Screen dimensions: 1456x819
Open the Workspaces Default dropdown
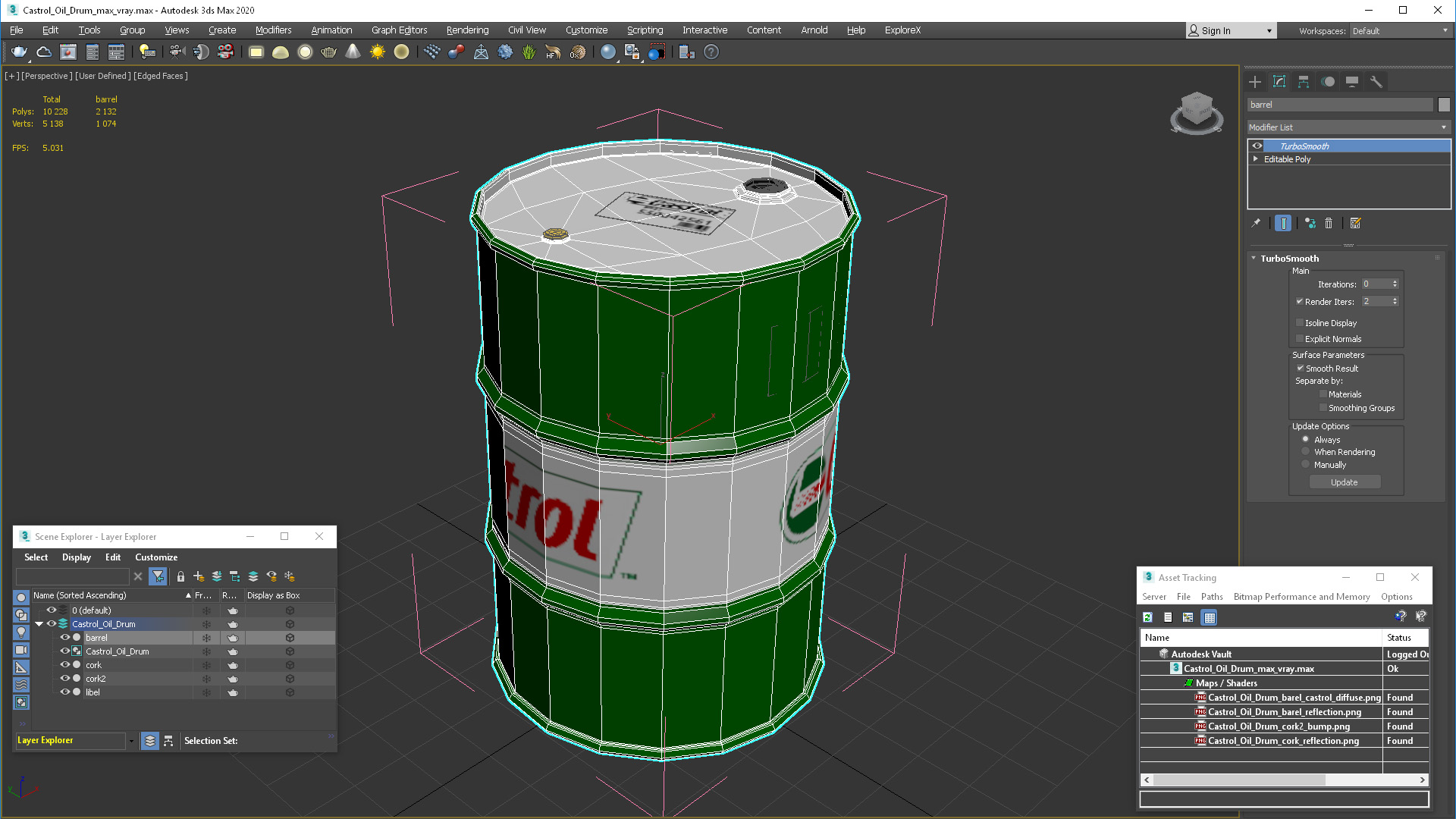click(x=1400, y=31)
